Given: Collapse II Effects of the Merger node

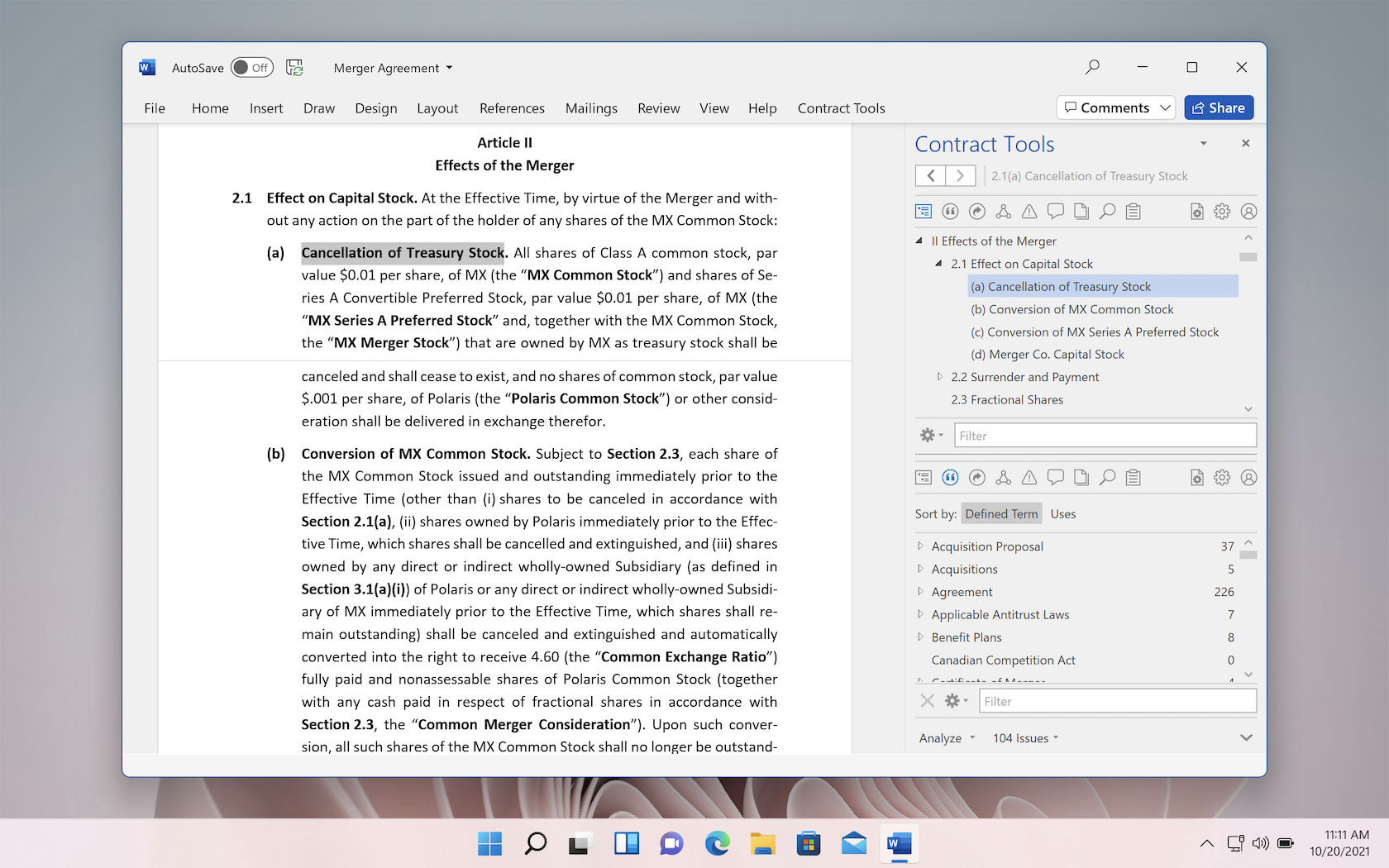Looking at the screenshot, I should pos(919,241).
